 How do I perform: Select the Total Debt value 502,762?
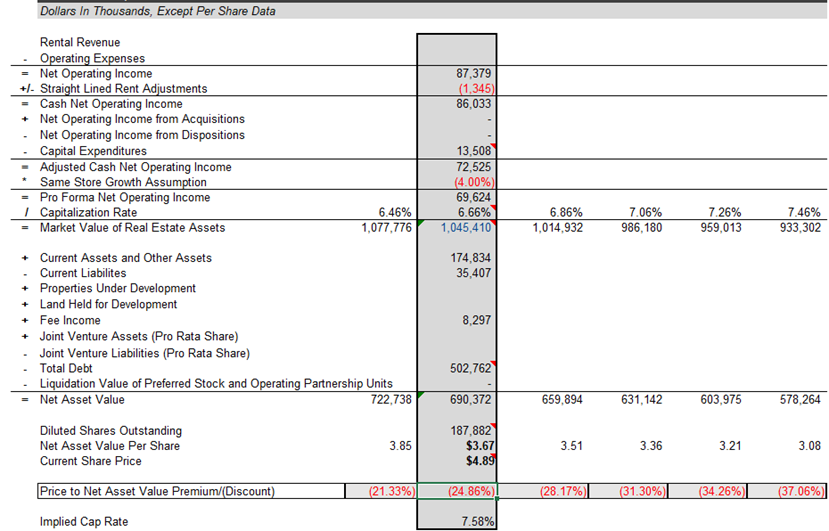coord(471,369)
